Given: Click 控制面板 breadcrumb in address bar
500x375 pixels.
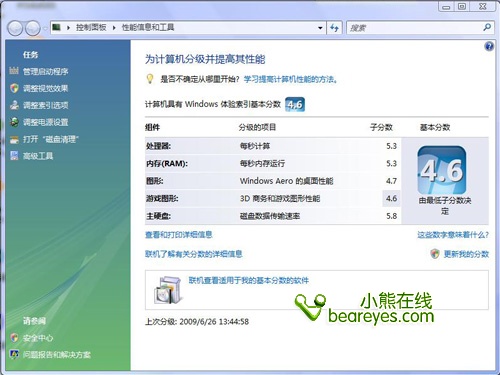Looking at the screenshot, I should tap(91, 27).
